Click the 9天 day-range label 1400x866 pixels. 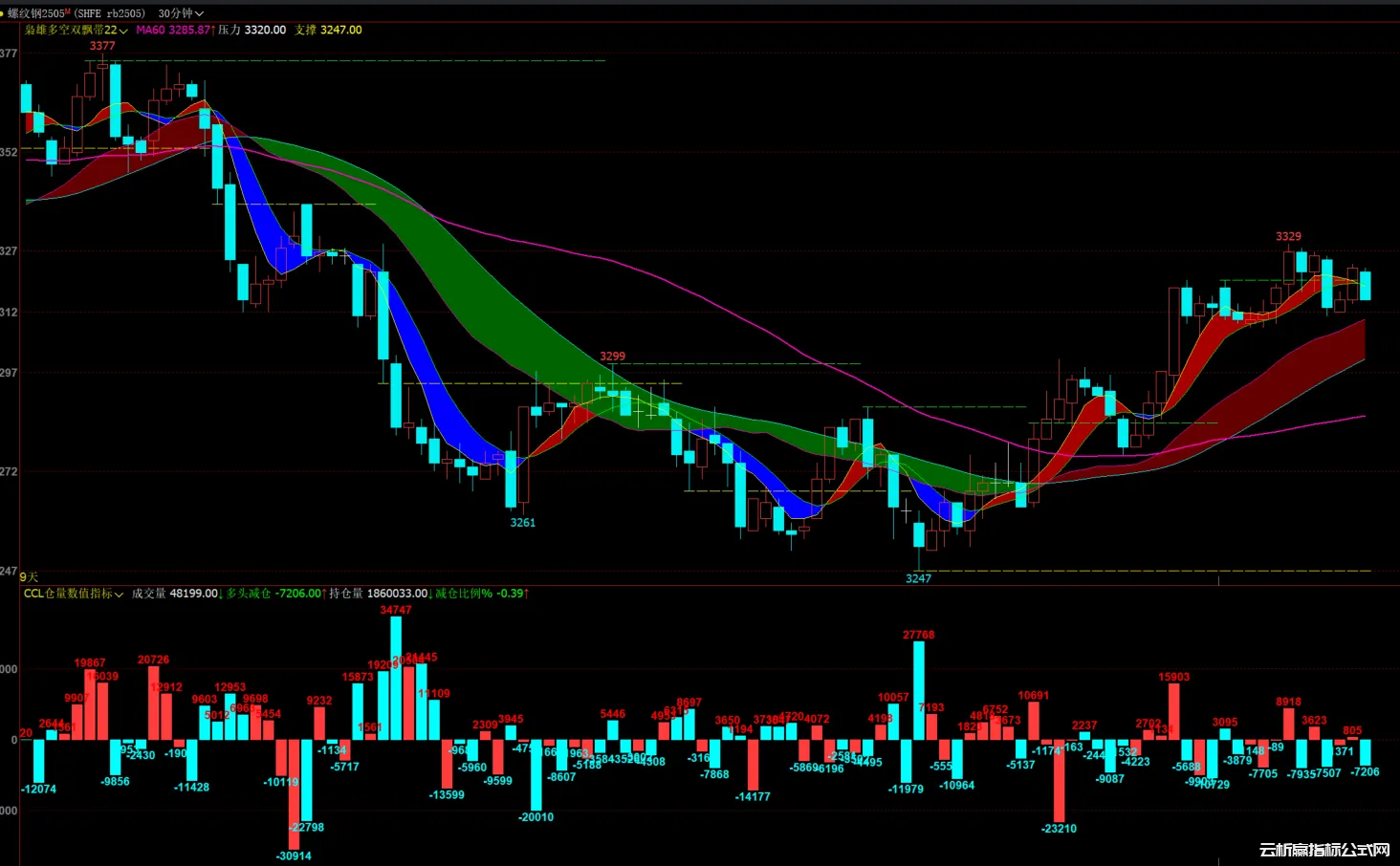coord(29,577)
